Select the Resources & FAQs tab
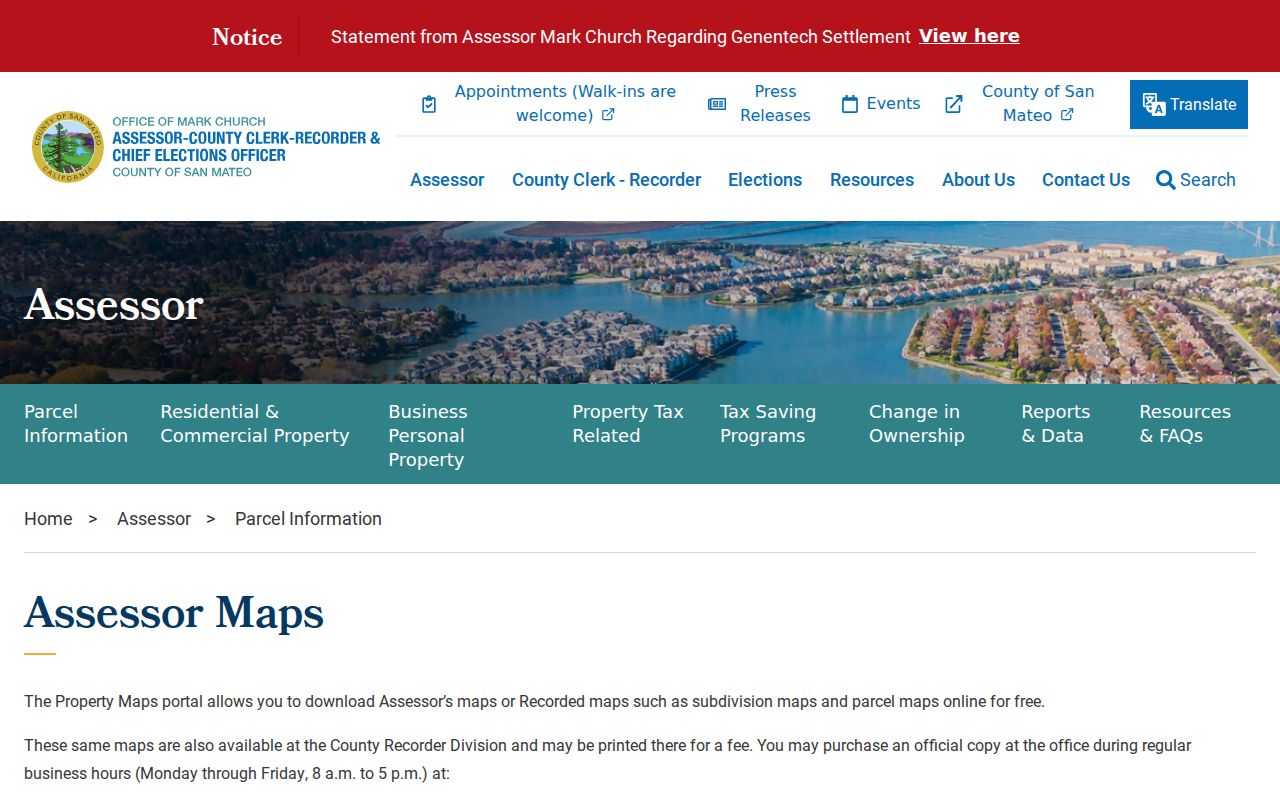The height and width of the screenshot is (800, 1280). click(x=1185, y=424)
